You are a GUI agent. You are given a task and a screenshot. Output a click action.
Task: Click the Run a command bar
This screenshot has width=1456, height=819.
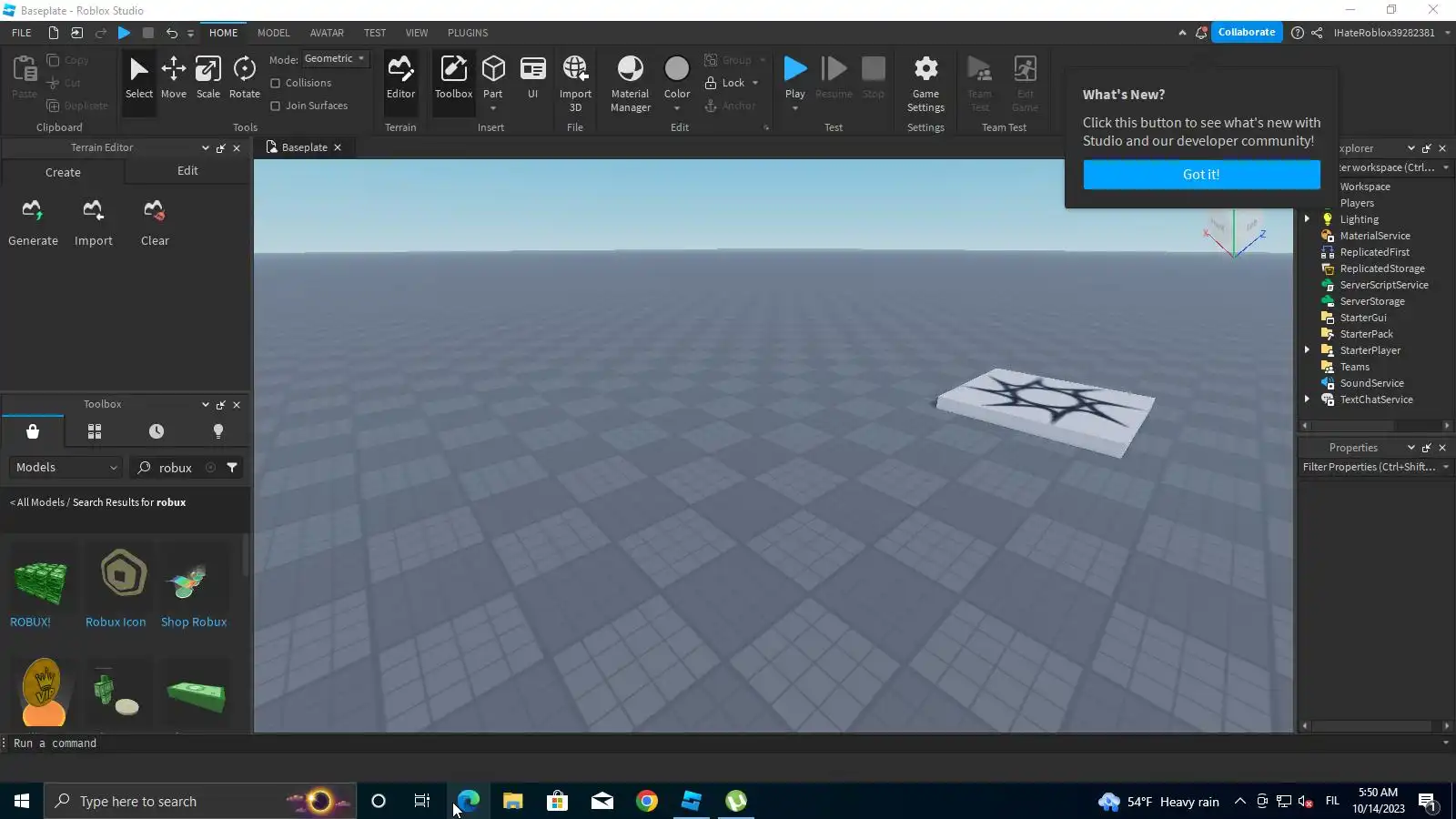(x=723, y=743)
